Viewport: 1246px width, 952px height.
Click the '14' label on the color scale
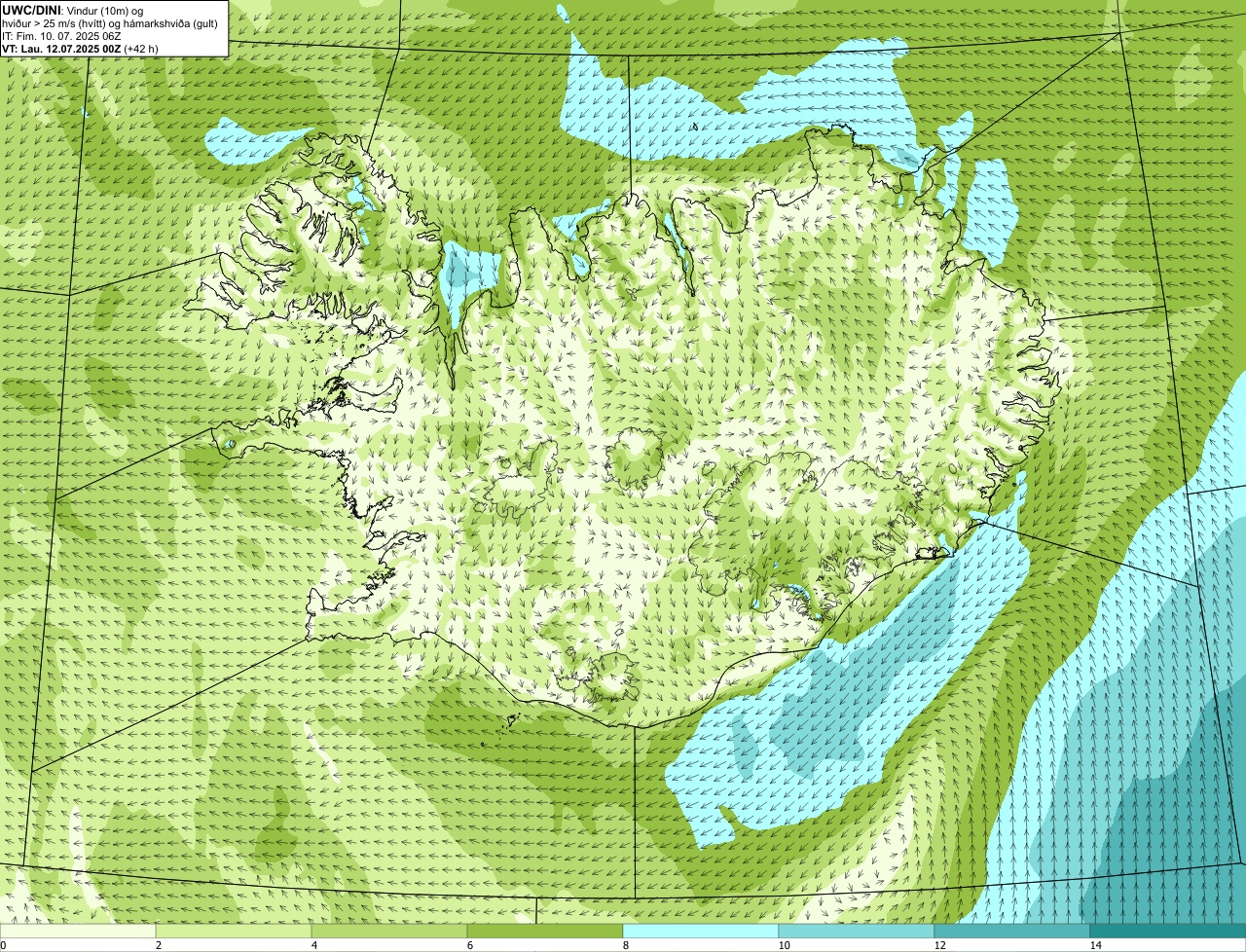coord(1095,945)
